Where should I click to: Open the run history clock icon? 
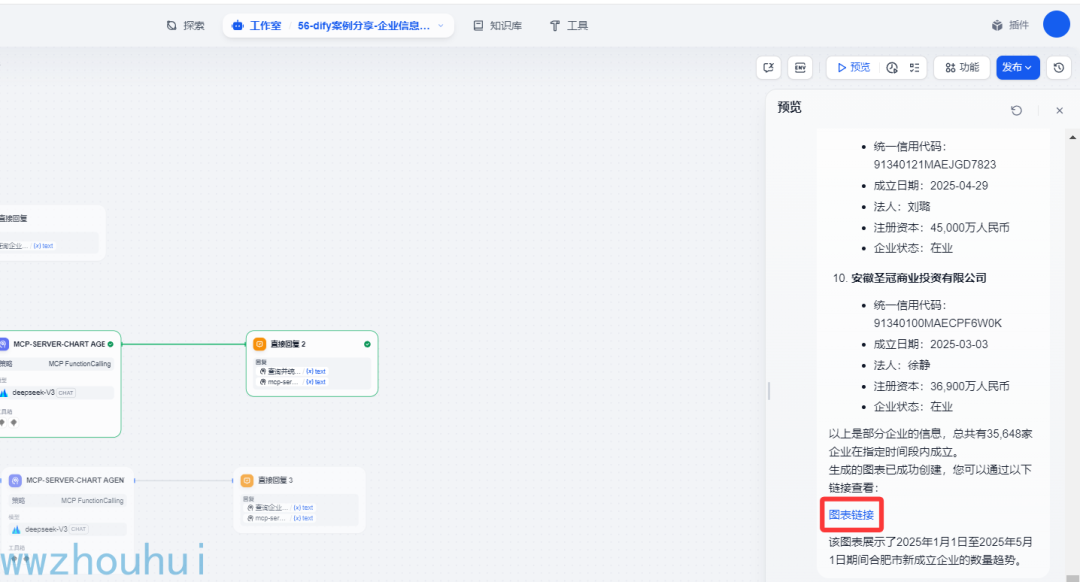pos(892,67)
